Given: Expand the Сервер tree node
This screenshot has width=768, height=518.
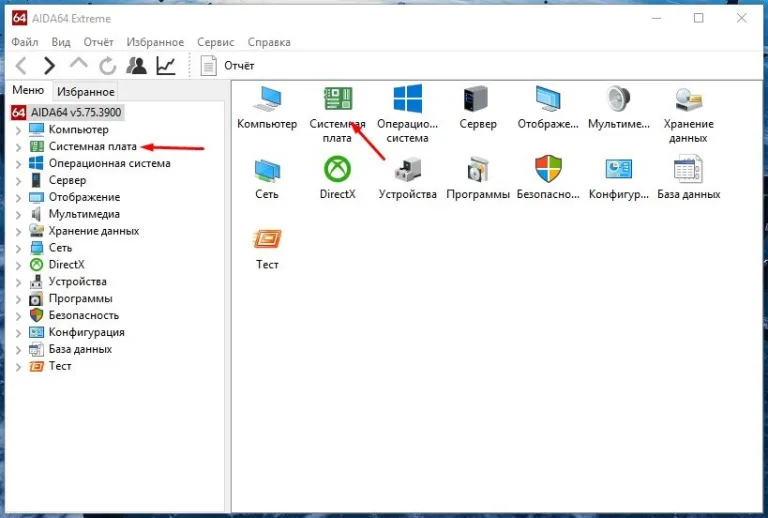Looking at the screenshot, I should click(x=18, y=181).
